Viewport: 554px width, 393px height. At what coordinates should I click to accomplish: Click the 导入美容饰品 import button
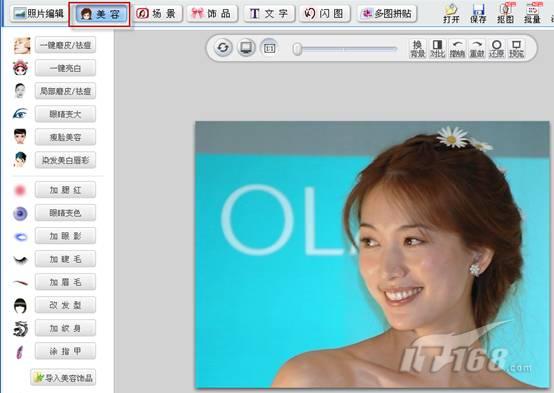63,378
